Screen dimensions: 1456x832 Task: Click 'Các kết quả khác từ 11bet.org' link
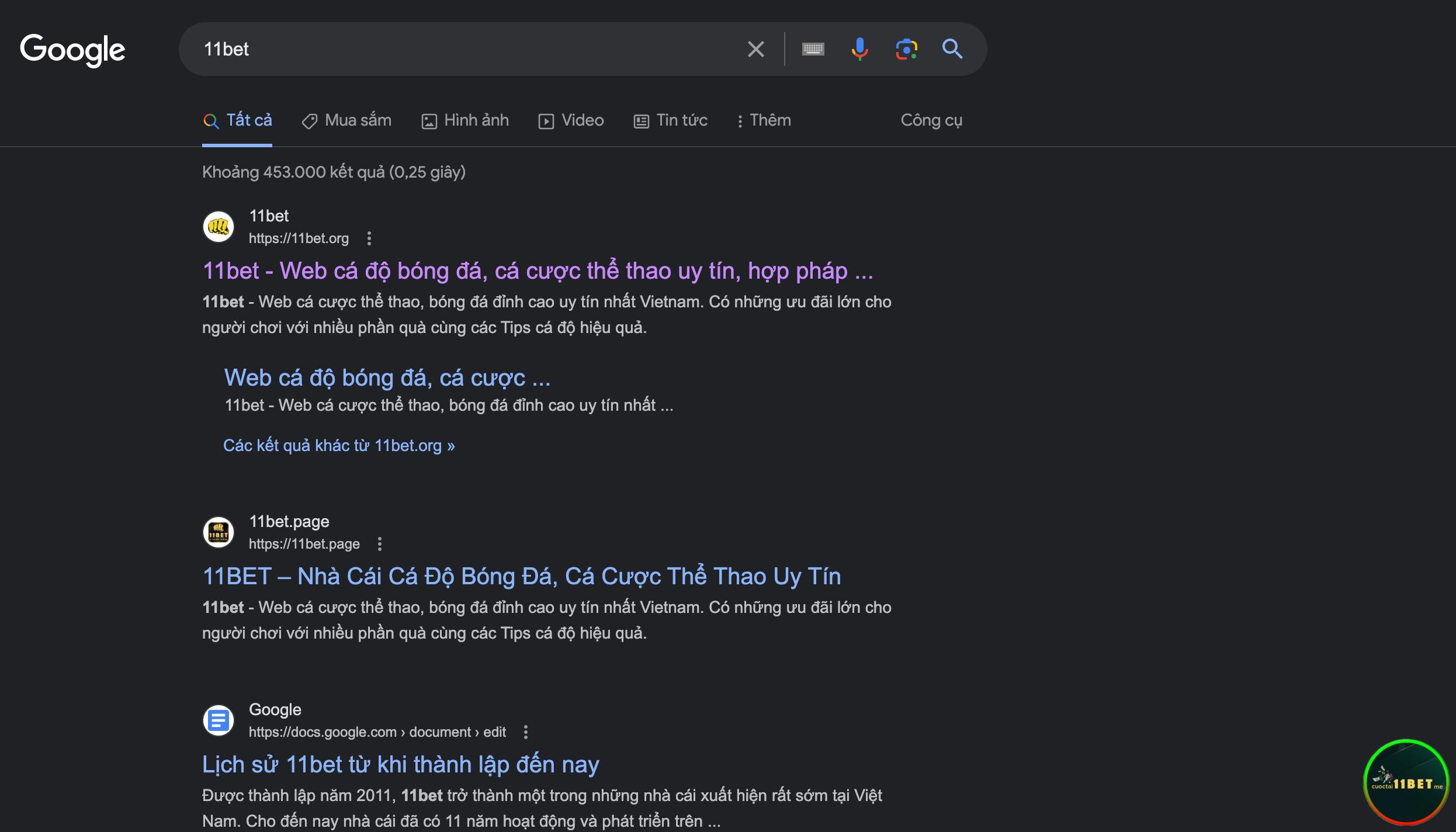click(x=339, y=446)
